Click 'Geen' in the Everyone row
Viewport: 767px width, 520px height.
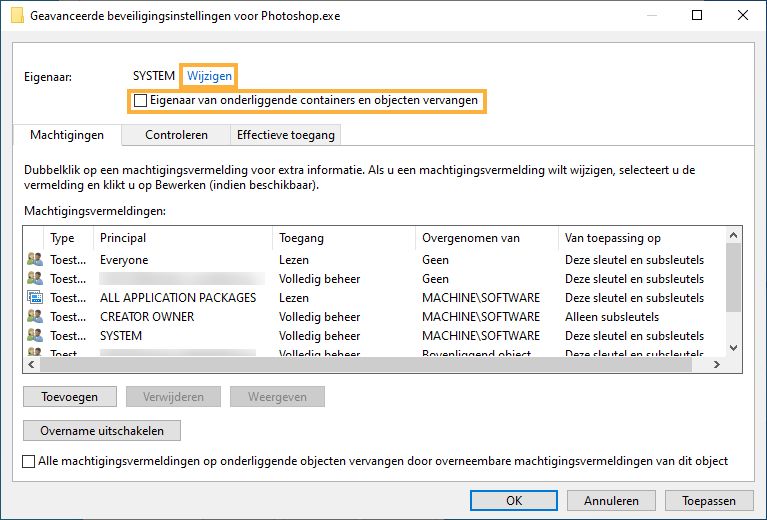[435, 260]
